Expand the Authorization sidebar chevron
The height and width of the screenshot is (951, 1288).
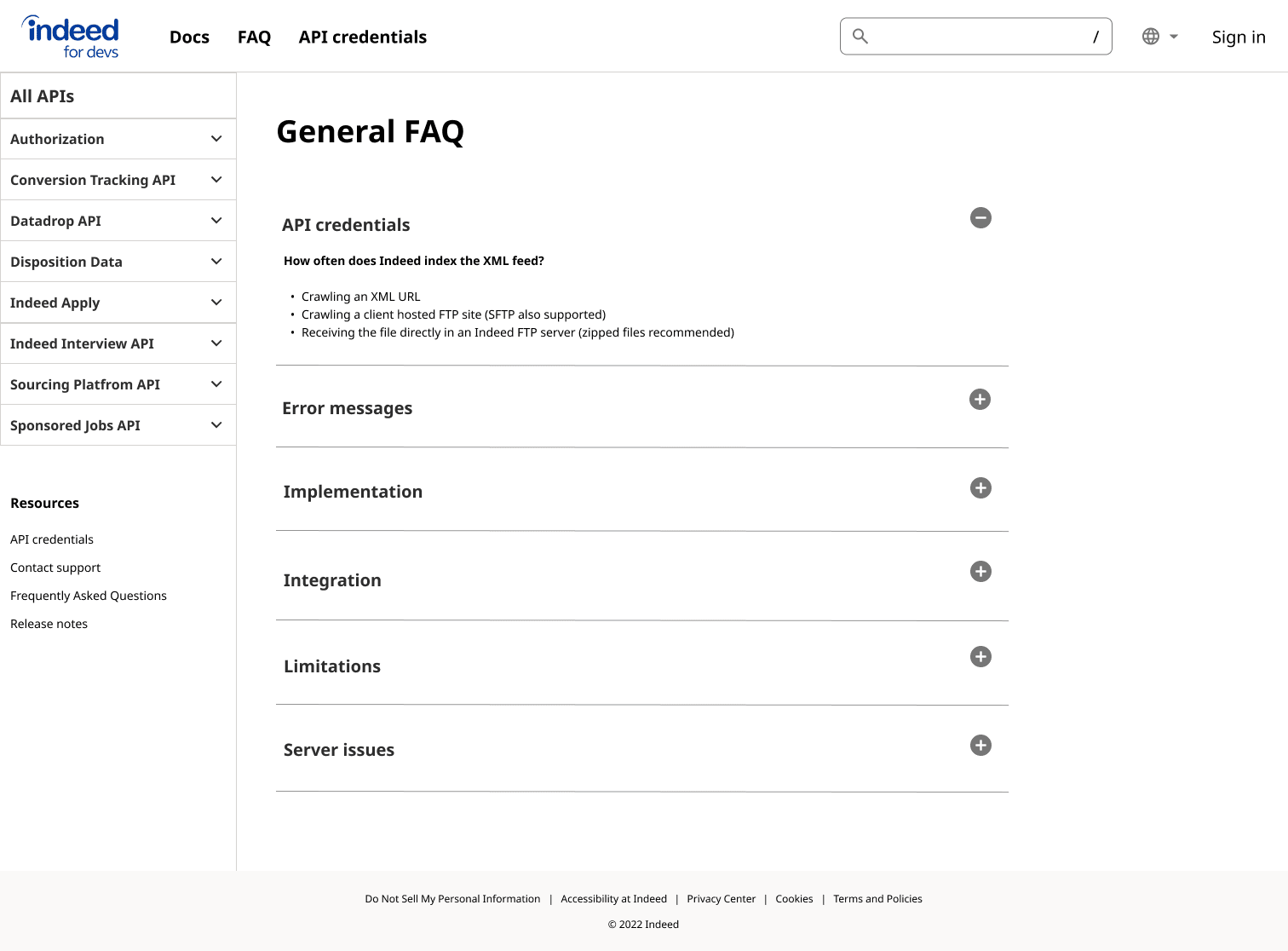(x=216, y=139)
